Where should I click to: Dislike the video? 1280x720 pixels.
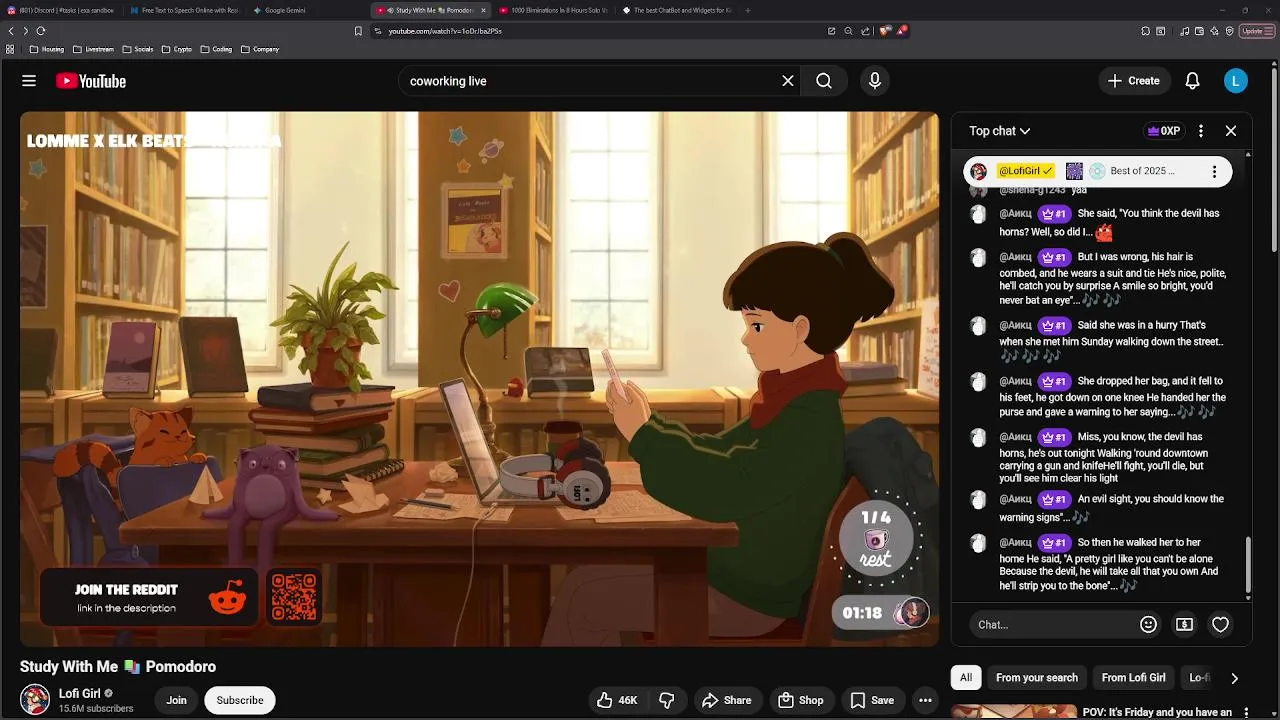667,700
